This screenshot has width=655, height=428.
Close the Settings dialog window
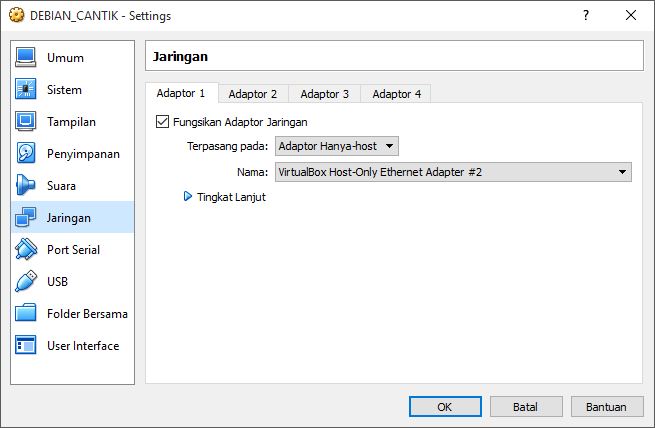[x=631, y=15]
